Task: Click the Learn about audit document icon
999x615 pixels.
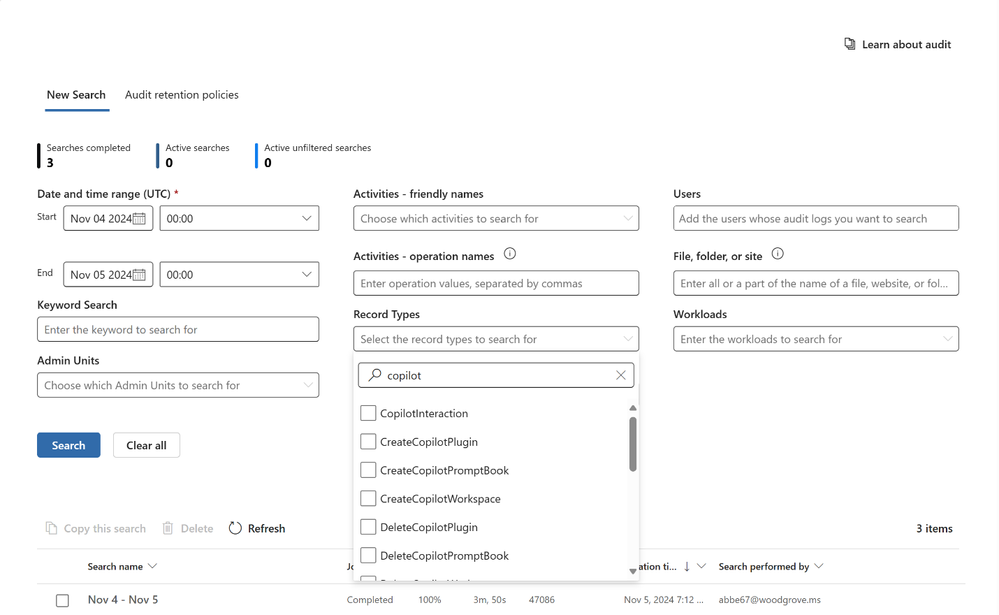Action: (849, 44)
